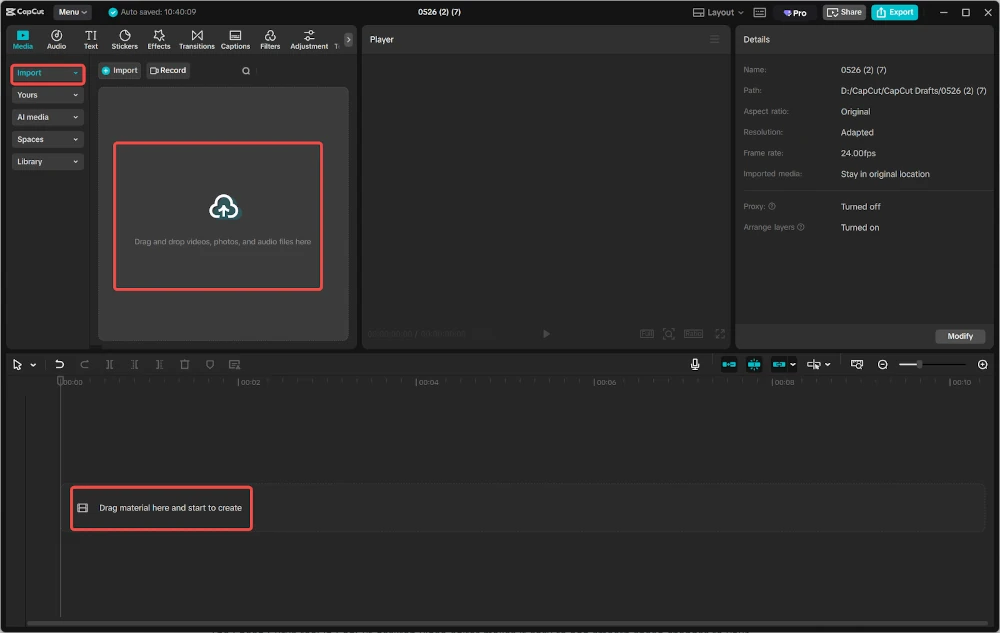Screen dimensions: 1000x633
Task: Toggle clip linkage
Action: 779,365
